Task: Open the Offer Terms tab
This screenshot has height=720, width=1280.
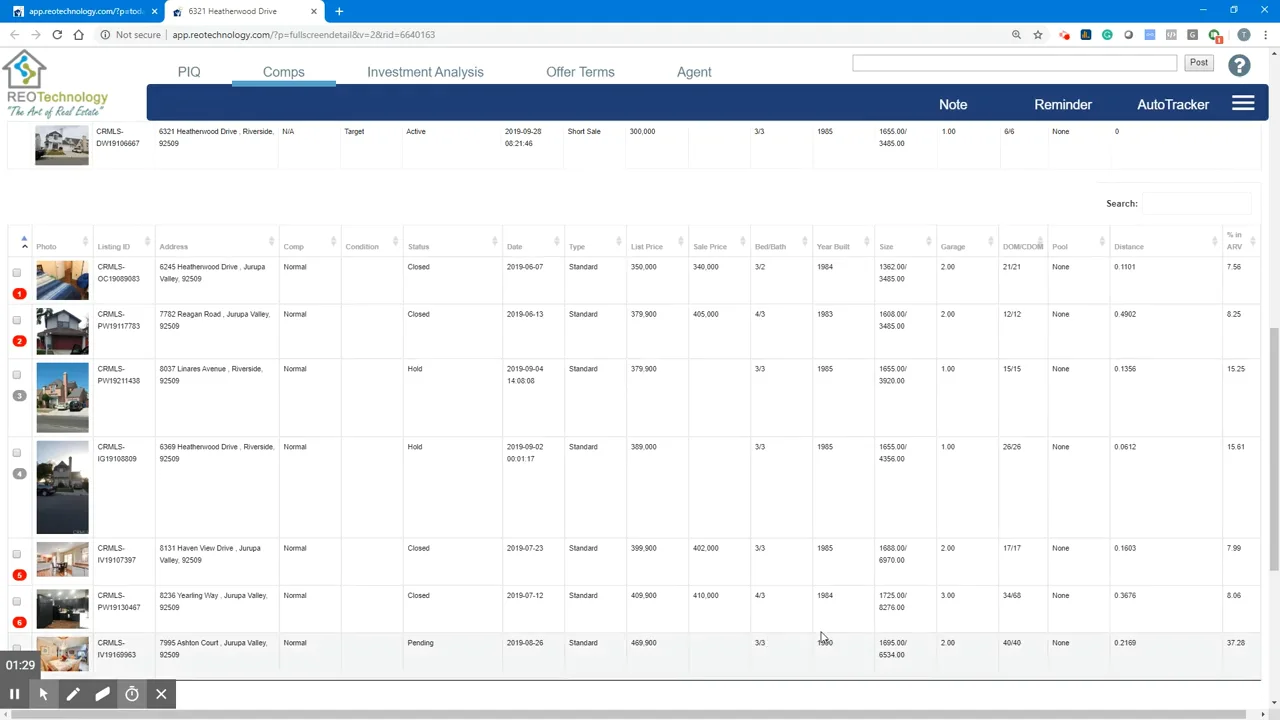Action: (580, 72)
